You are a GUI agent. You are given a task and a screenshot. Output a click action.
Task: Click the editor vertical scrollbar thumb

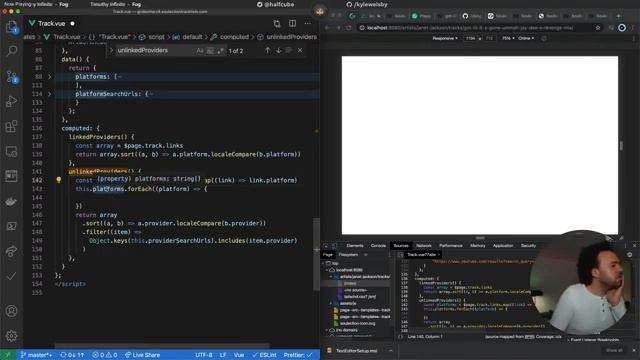coord(316,254)
